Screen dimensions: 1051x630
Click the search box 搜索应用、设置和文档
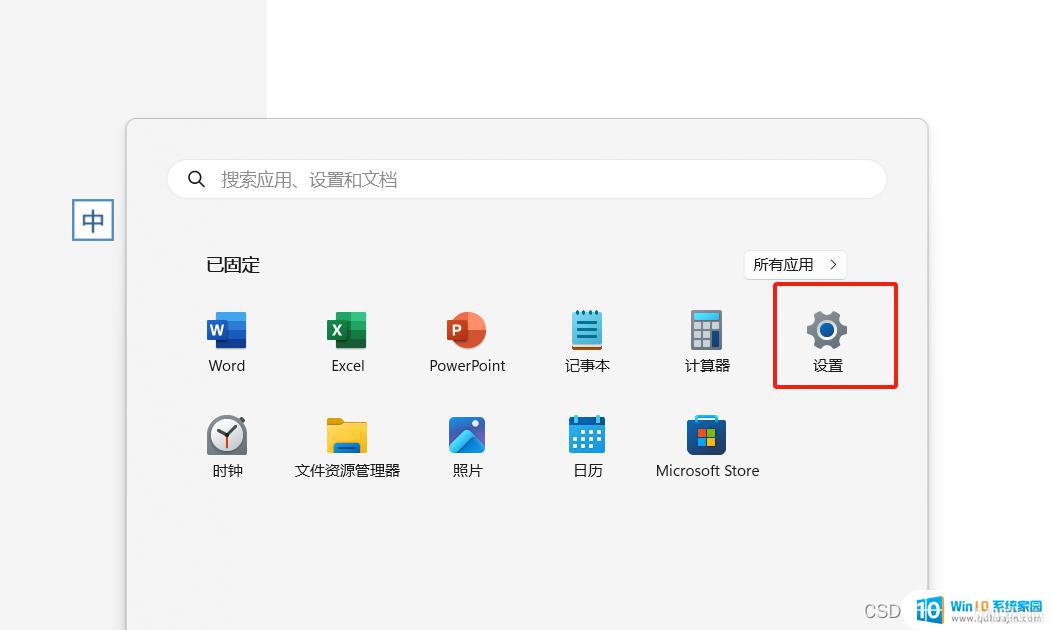point(527,179)
